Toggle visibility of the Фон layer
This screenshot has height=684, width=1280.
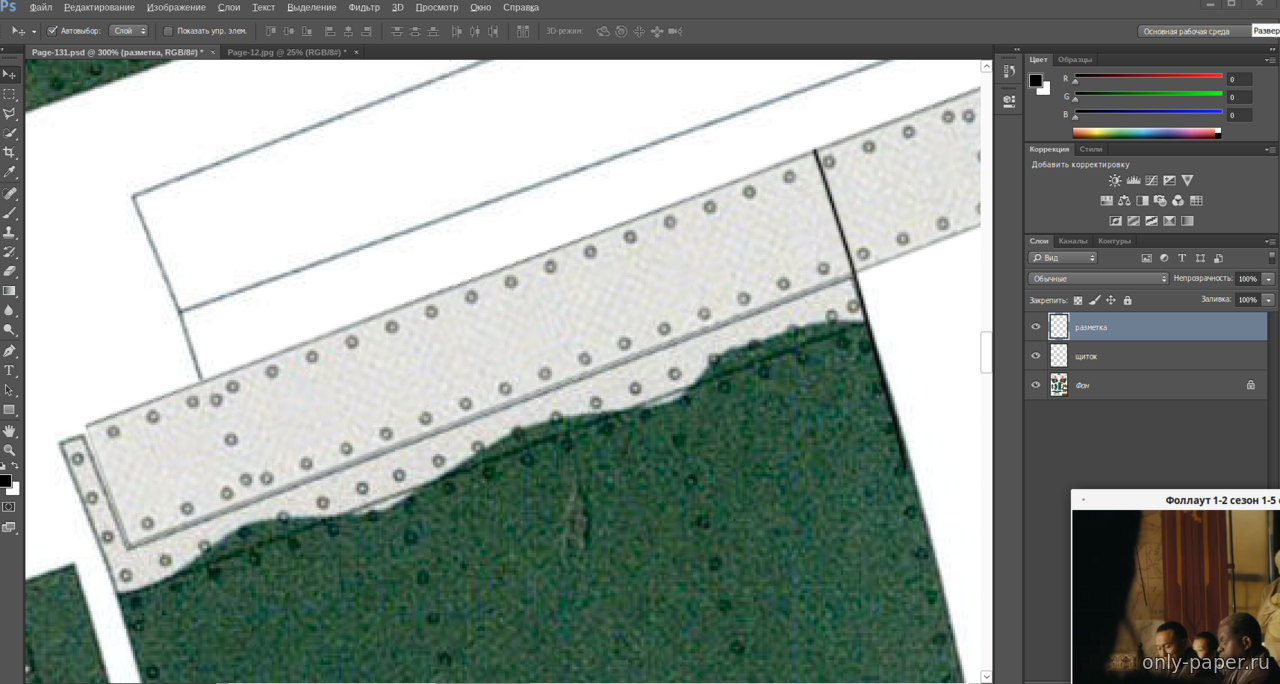pos(1036,385)
